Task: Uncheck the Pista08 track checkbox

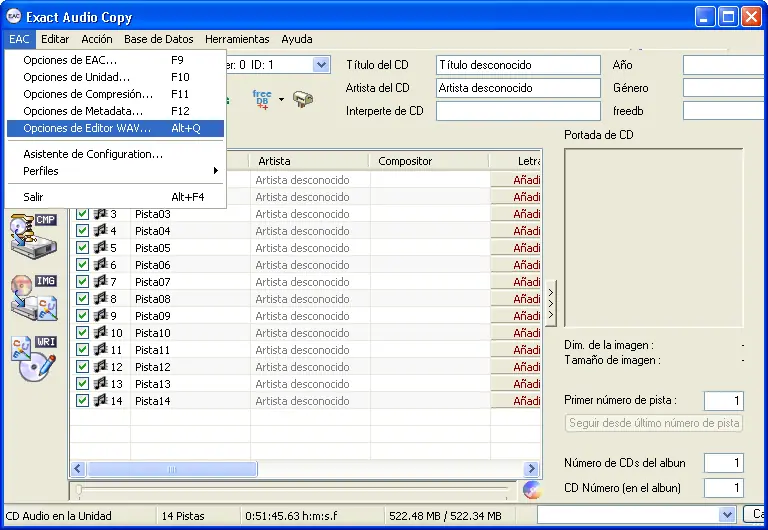Action: click(82, 299)
